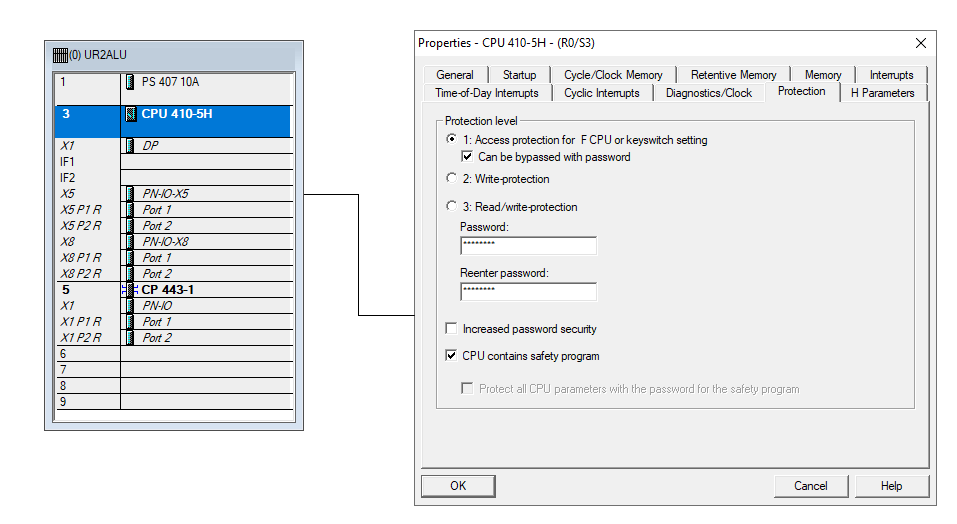Click the PN-IO icon under CP 443-1

(130, 306)
